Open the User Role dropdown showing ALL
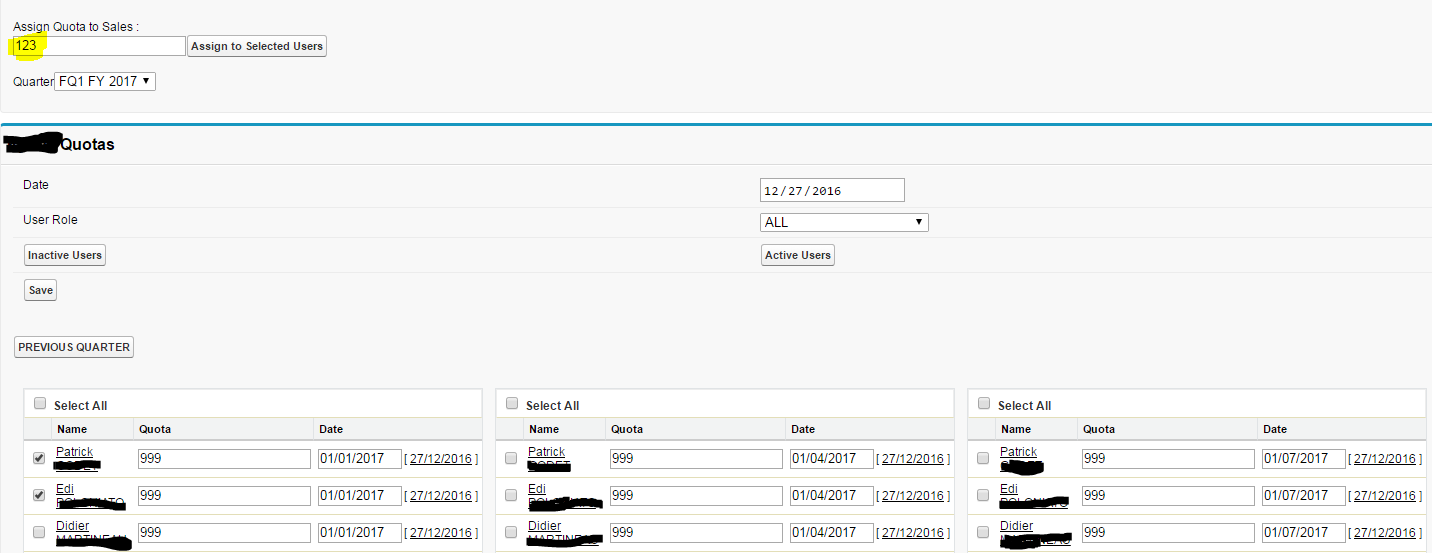This screenshot has width=1432, height=553. coord(845,222)
